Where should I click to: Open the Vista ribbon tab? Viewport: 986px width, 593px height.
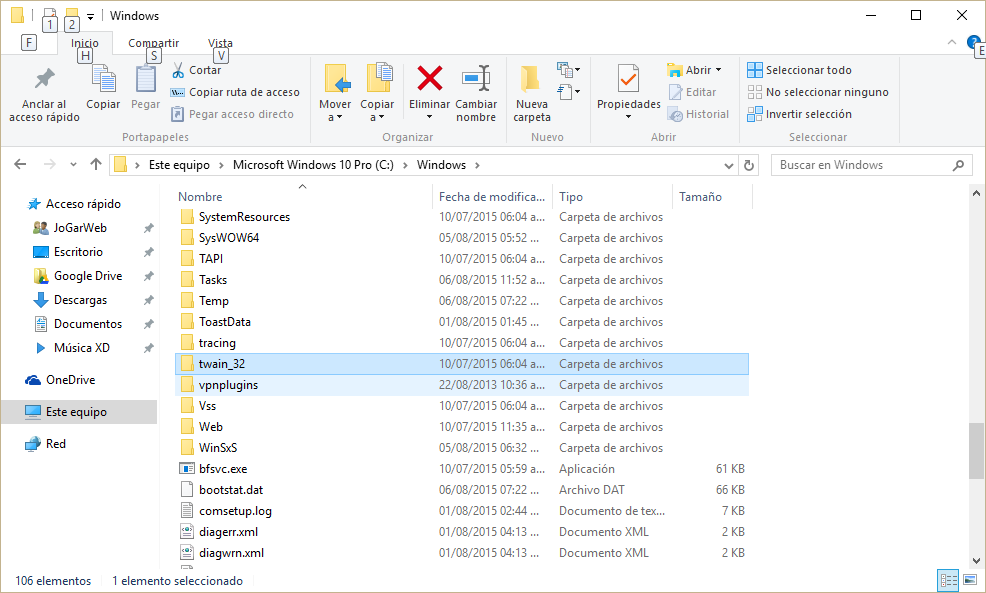click(x=220, y=43)
